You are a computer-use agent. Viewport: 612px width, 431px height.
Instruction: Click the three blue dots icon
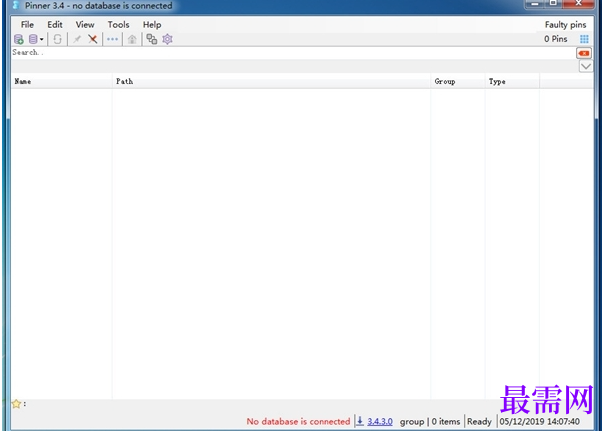[112, 39]
